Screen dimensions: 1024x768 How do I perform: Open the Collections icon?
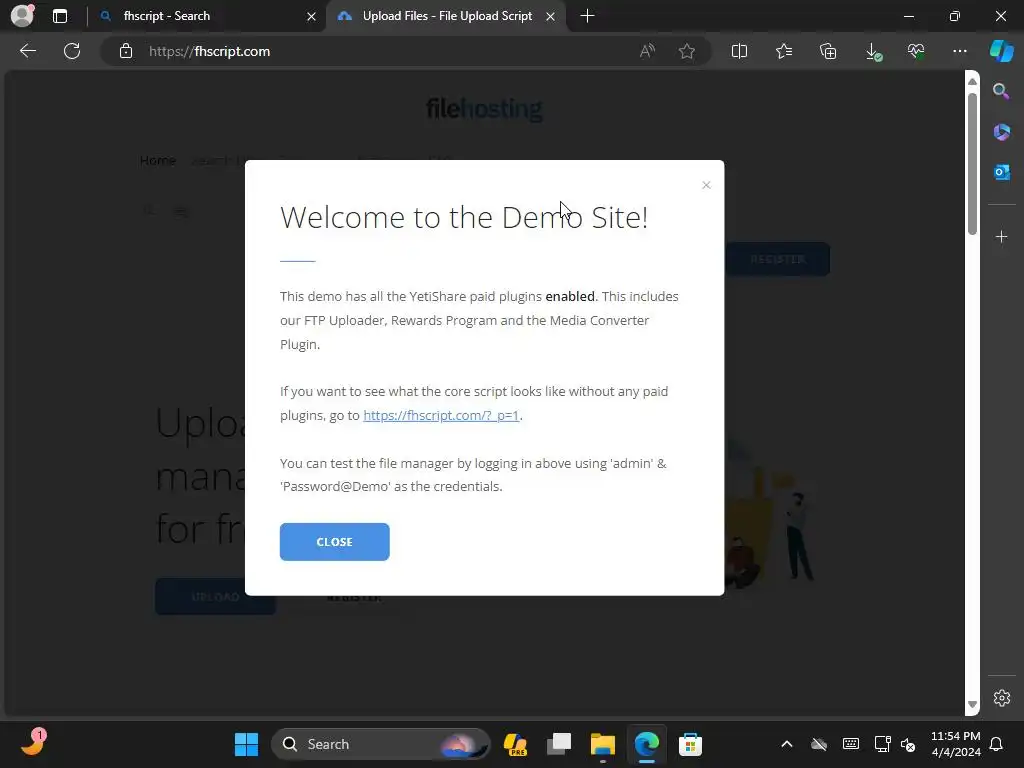coord(827,51)
